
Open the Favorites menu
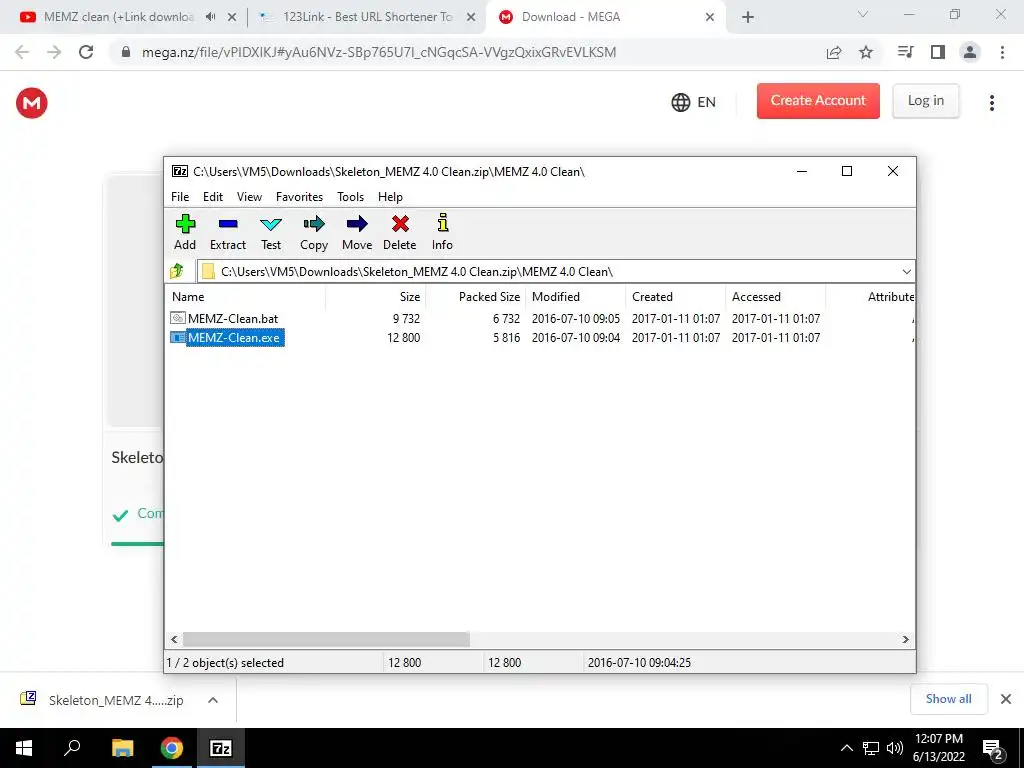(x=299, y=197)
